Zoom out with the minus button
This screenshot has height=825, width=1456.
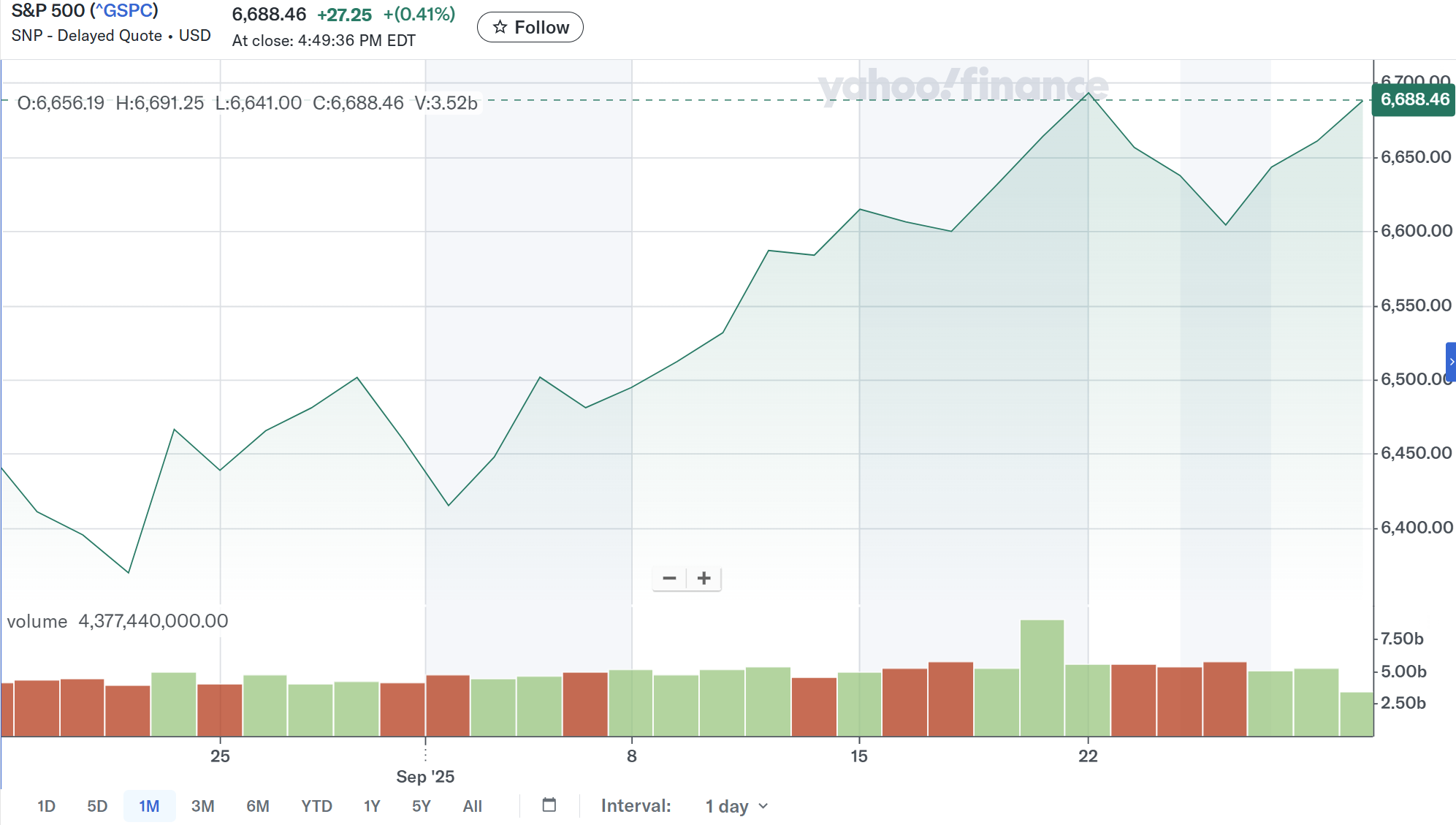coord(669,579)
